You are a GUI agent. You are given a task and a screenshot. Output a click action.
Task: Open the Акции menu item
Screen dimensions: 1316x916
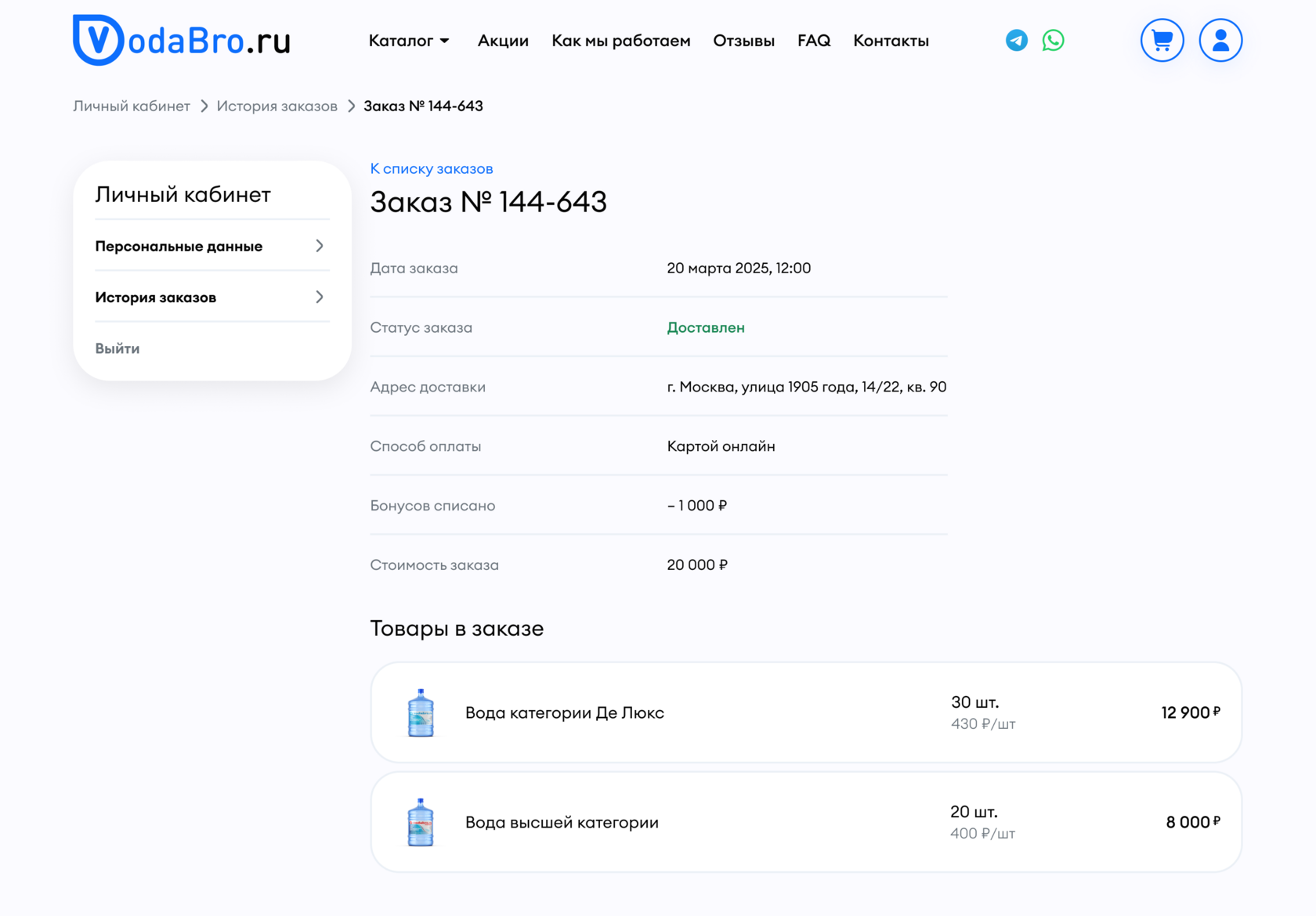[x=503, y=41]
